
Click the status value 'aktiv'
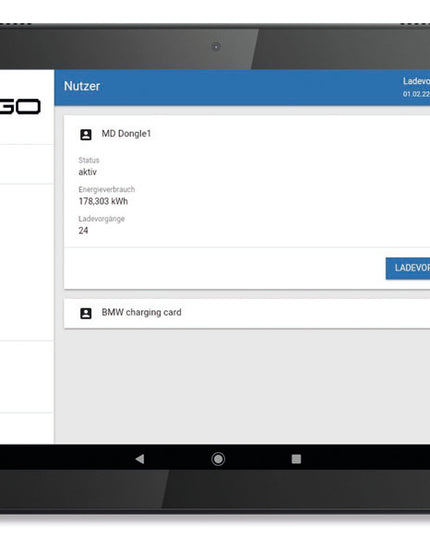tap(88, 172)
